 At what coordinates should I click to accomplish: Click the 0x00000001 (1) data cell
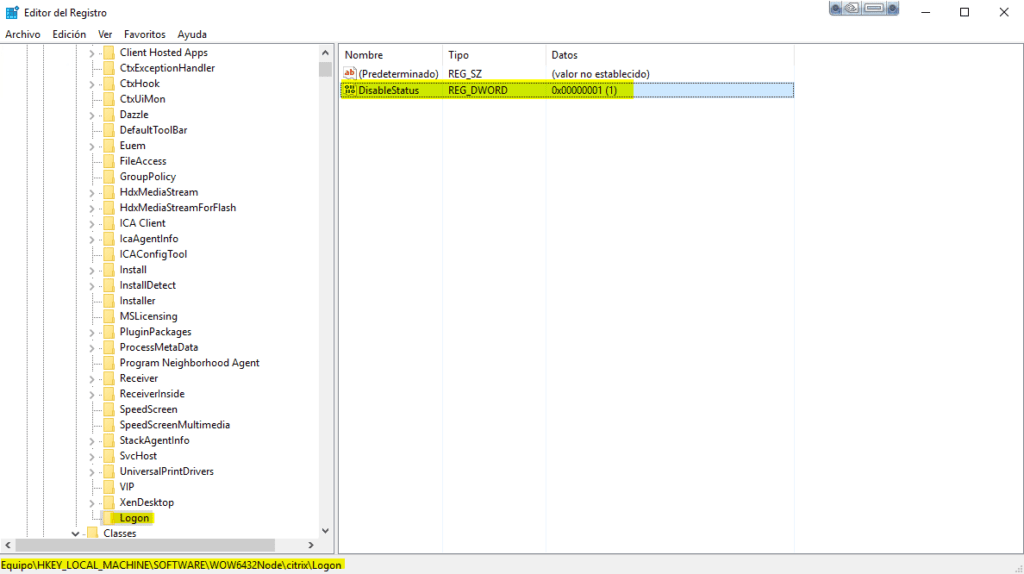click(x=584, y=90)
